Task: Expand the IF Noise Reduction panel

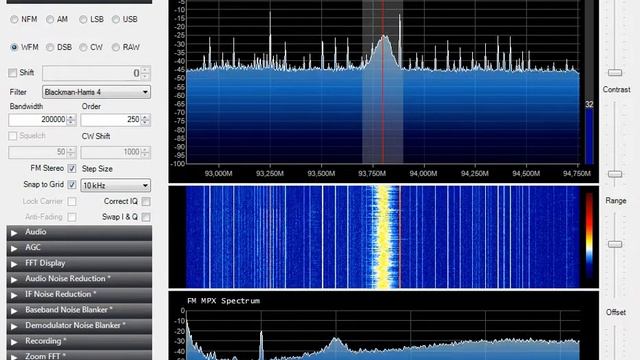Action: click(x=79, y=294)
